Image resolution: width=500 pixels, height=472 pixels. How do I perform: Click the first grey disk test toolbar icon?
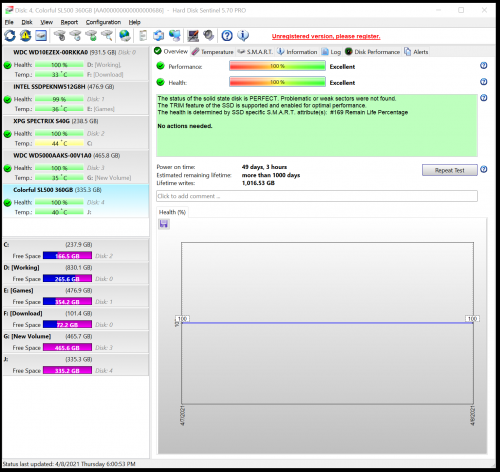click(60, 35)
